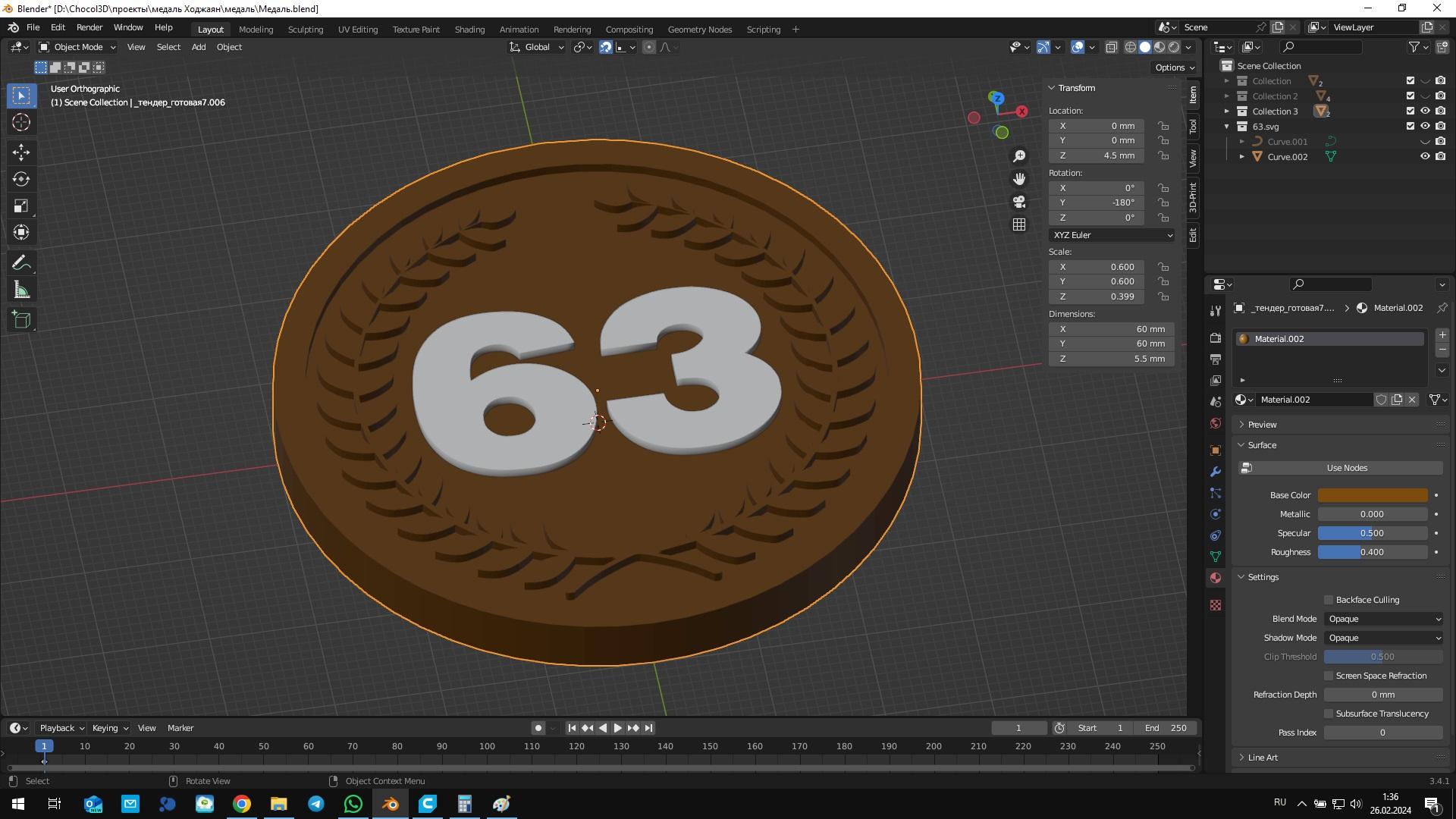Screen dimensions: 1456x819
Task: Play the animation forward
Action: pyautogui.click(x=618, y=728)
